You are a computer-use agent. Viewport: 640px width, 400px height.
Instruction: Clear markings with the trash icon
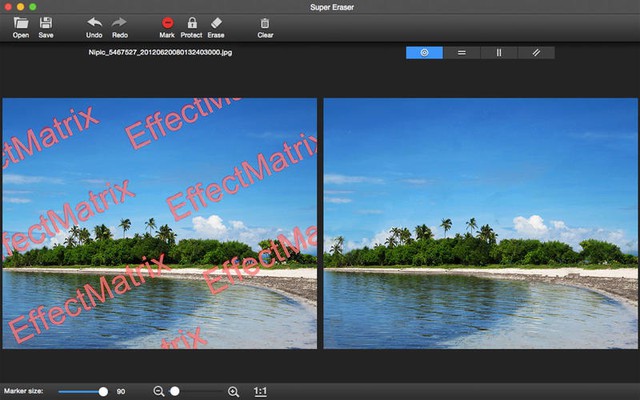tap(265, 23)
